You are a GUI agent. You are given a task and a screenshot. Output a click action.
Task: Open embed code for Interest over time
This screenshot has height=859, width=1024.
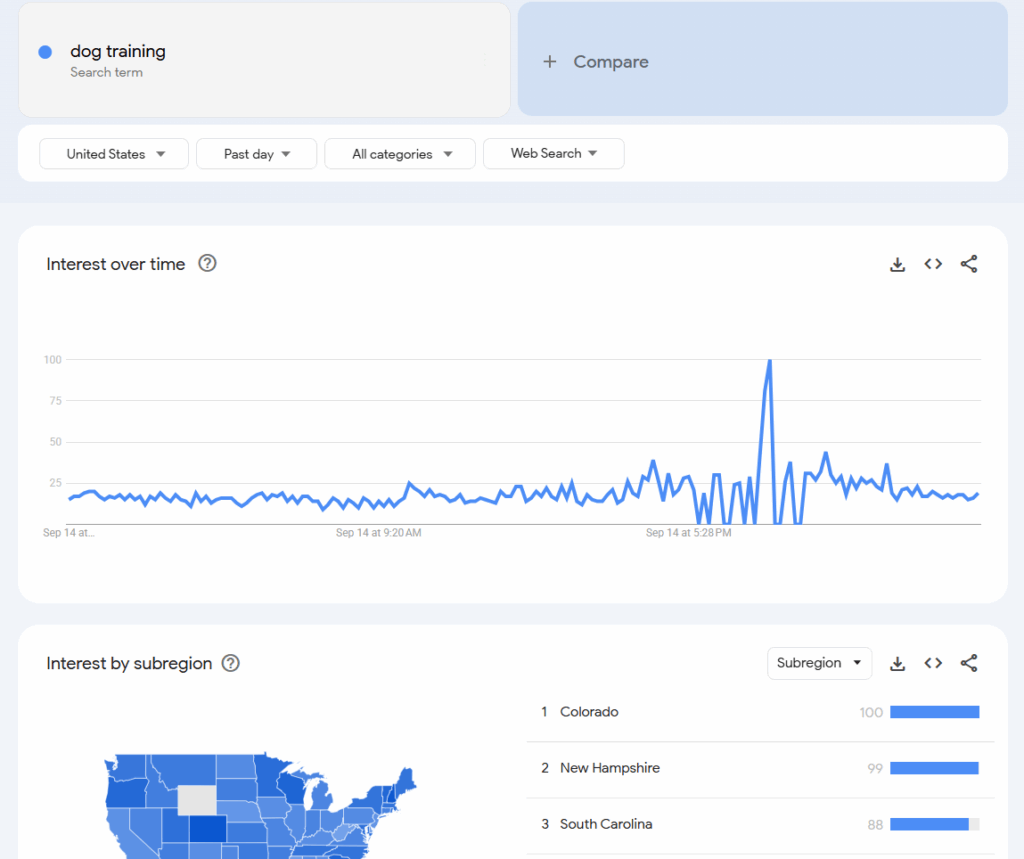point(933,264)
